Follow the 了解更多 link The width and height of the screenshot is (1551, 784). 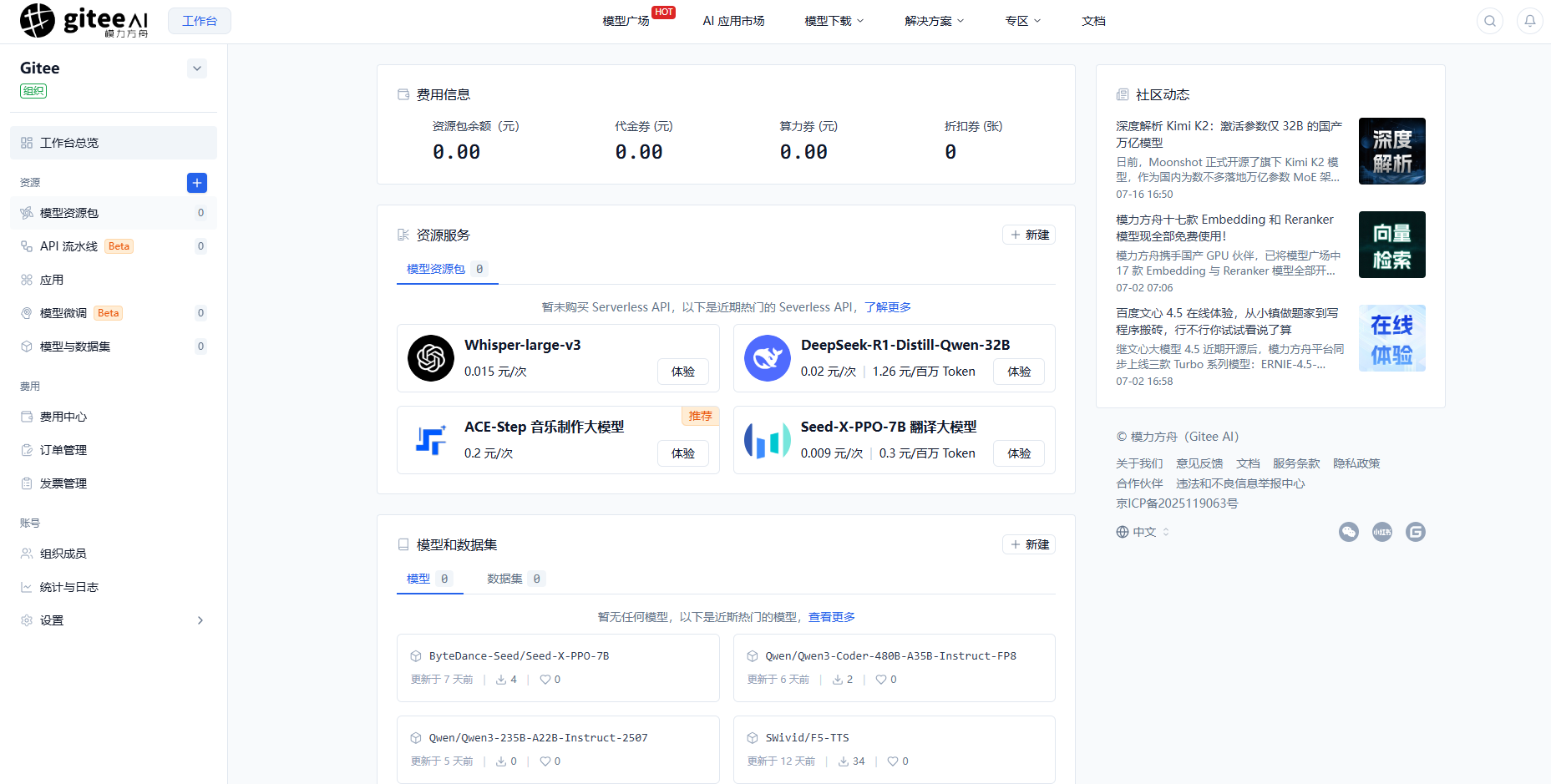coord(888,307)
